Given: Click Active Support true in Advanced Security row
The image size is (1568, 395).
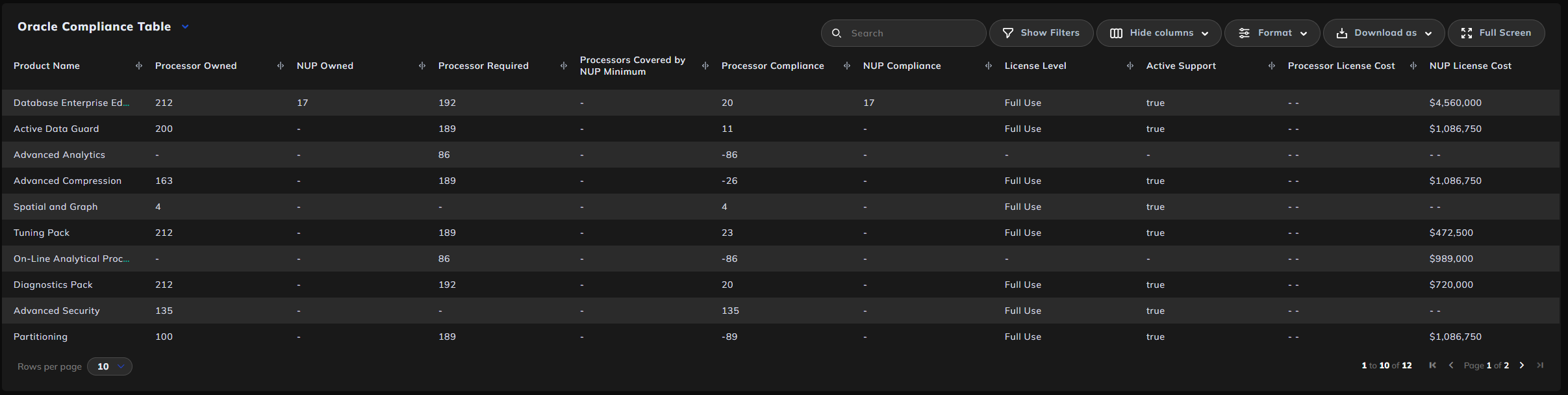Looking at the screenshot, I should 1156,311.
